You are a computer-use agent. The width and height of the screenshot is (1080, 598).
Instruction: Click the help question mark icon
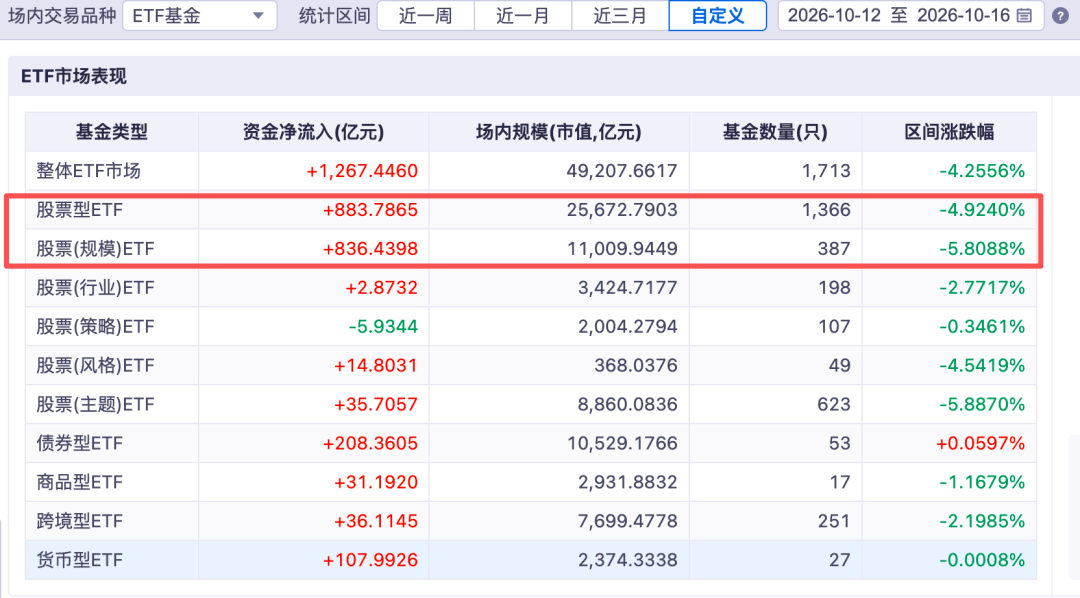coord(1060,15)
